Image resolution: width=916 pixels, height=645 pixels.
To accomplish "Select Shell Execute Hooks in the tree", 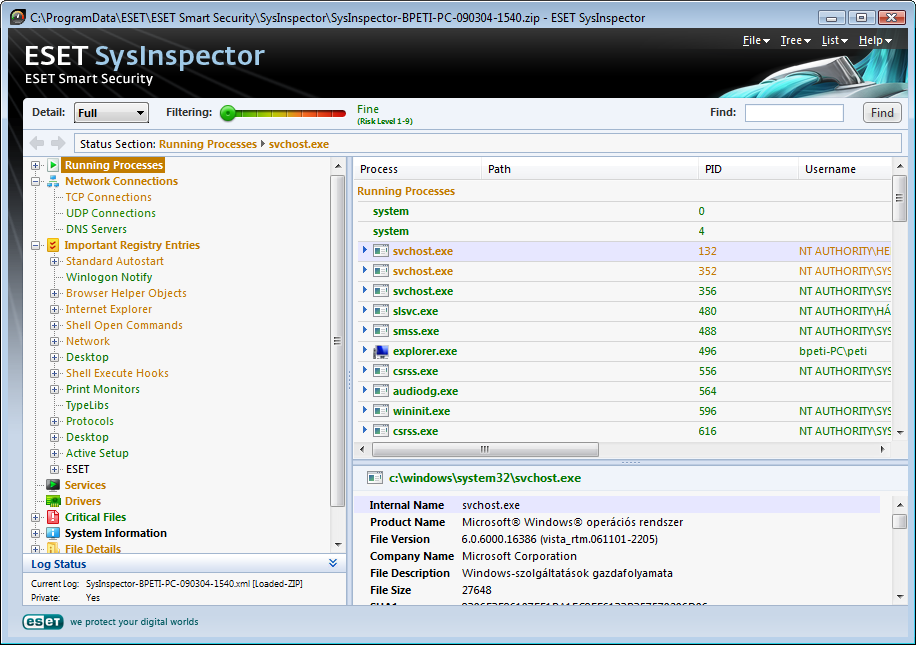I will coord(117,373).
